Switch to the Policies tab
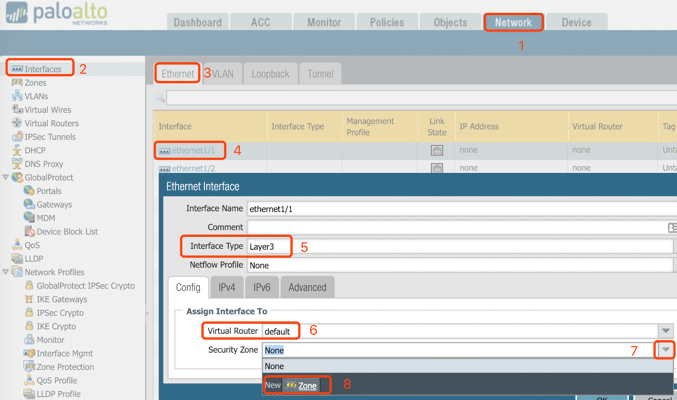Screen dimensions: 677x400 (387, 22)
